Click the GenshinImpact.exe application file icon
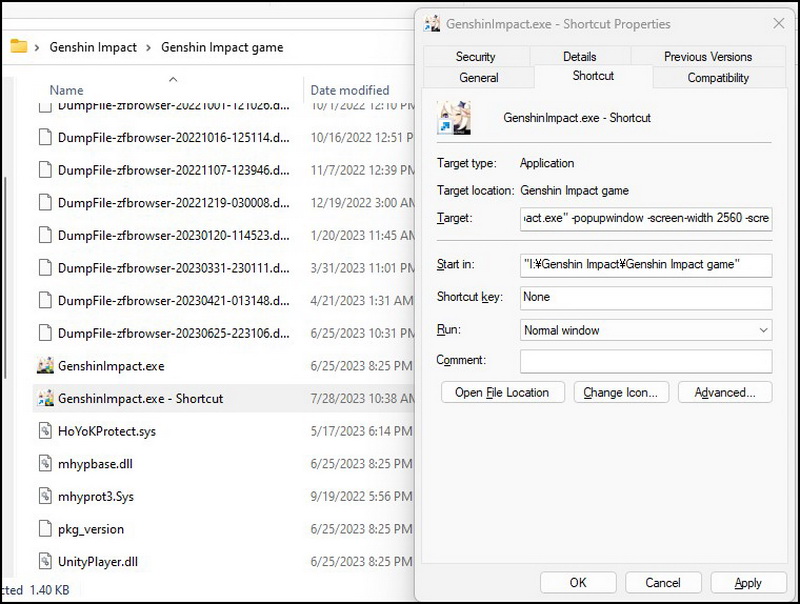800x604 pixels. pos(45,366)
